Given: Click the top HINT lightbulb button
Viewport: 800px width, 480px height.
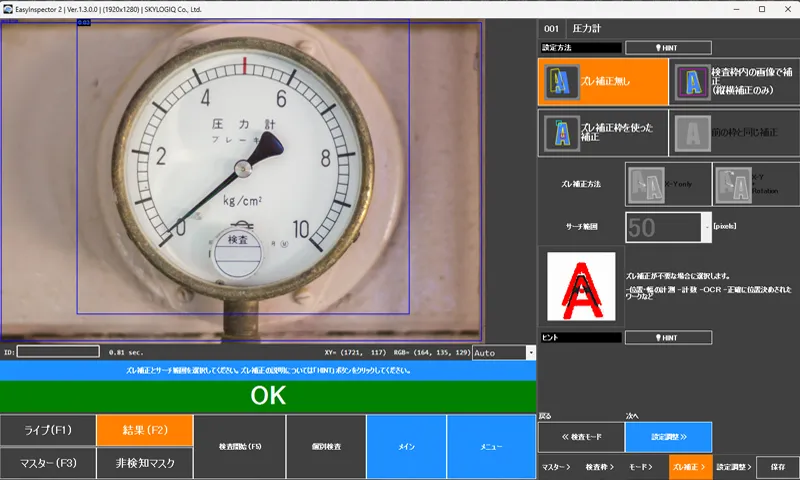Looking at the screenshot, I should click(x=668, y=47).
